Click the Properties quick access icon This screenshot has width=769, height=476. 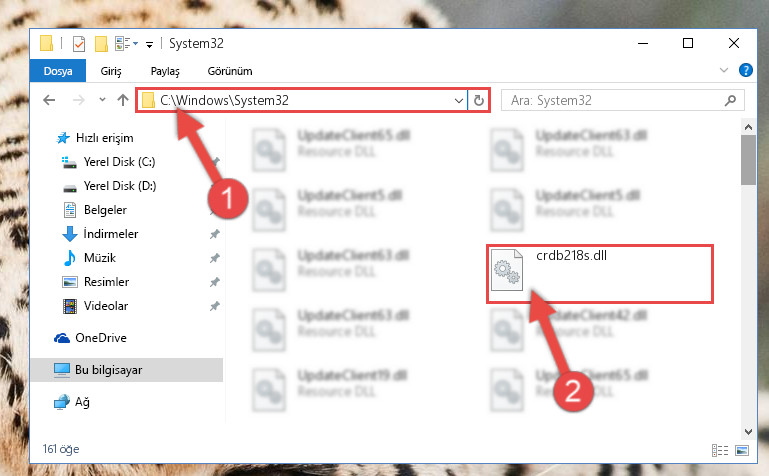[78, 44]
